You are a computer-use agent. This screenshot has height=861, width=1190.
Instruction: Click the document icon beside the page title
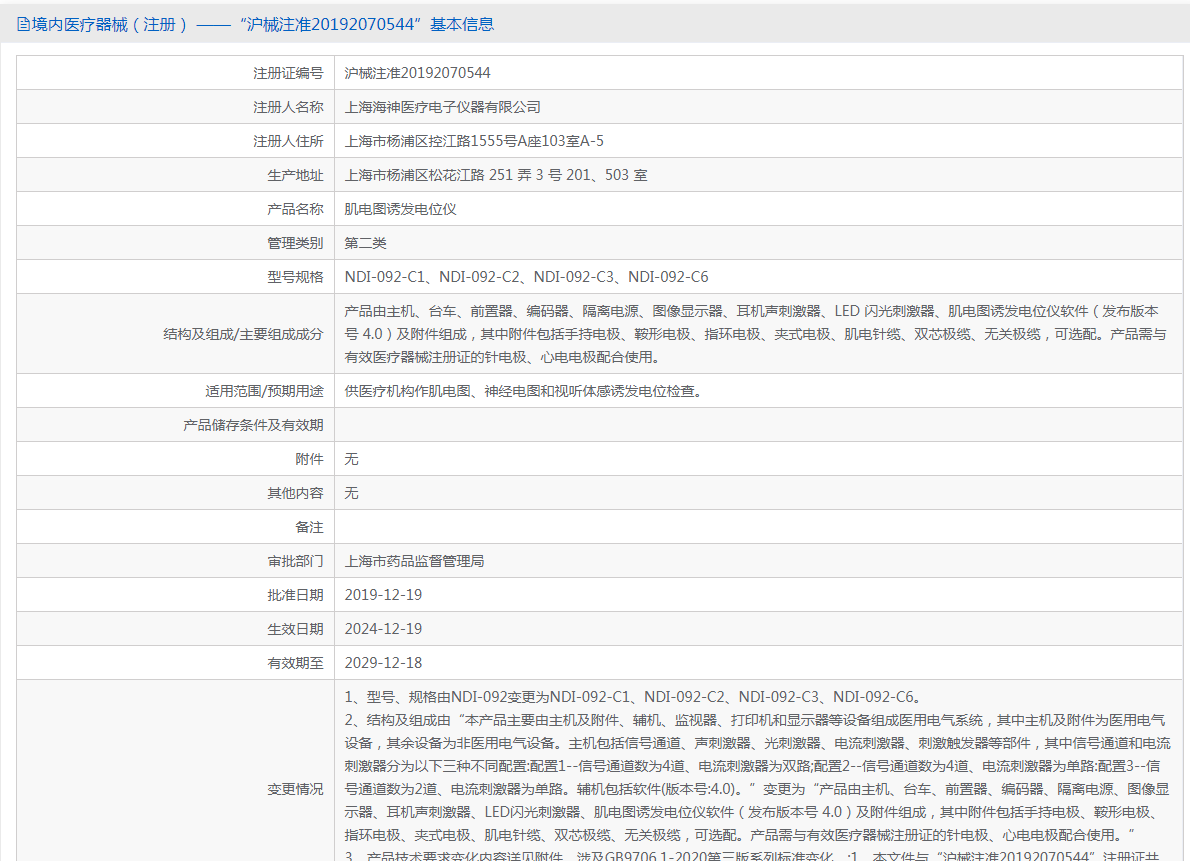point(24,25)
